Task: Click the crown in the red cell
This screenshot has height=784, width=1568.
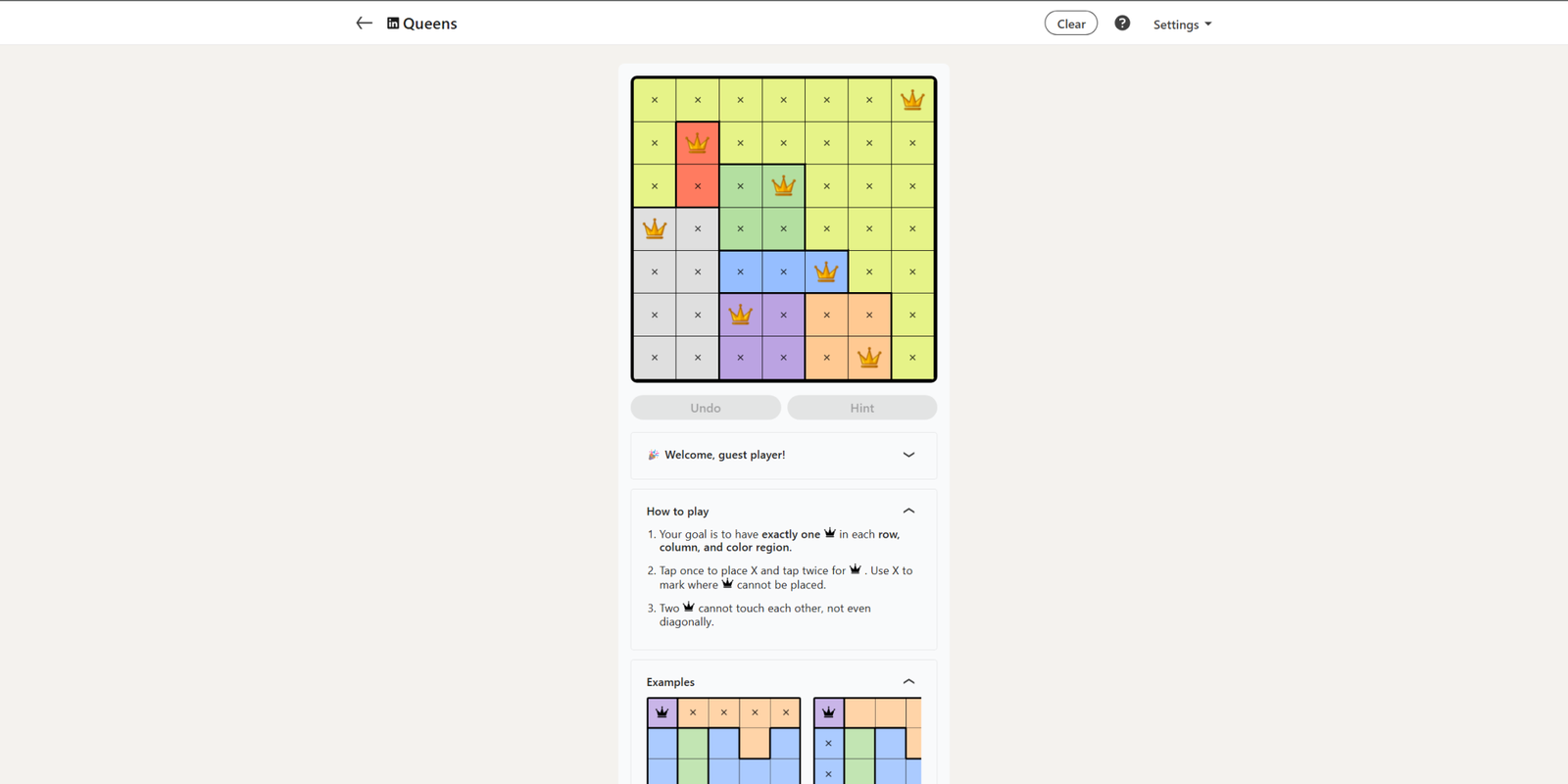Action: click(698, 143)
